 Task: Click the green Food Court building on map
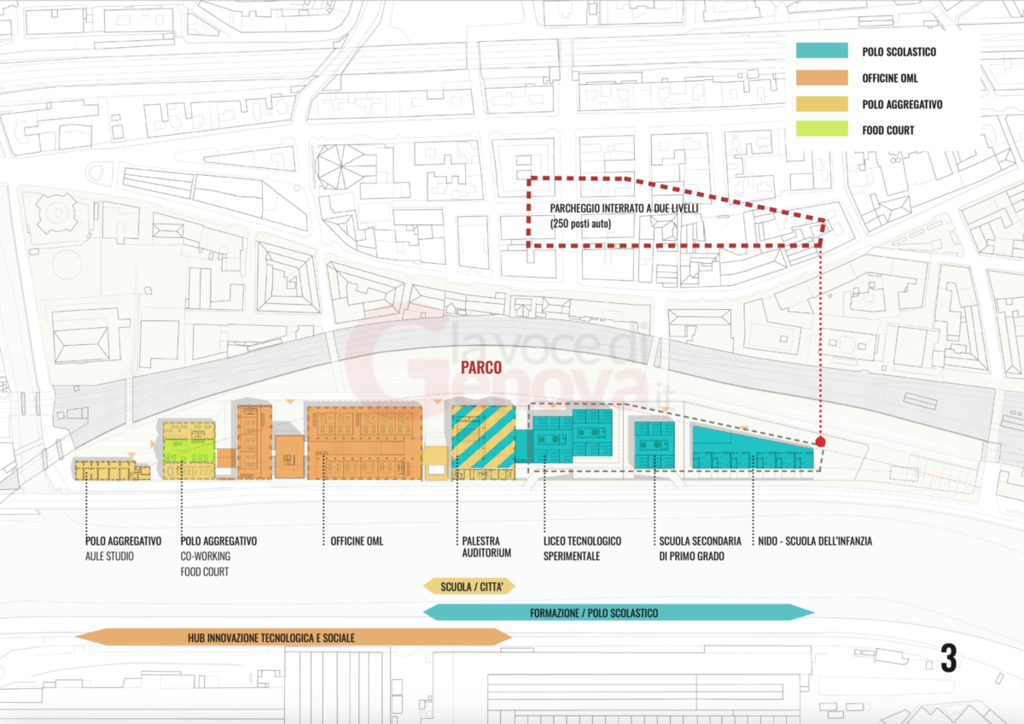point(190,449)
